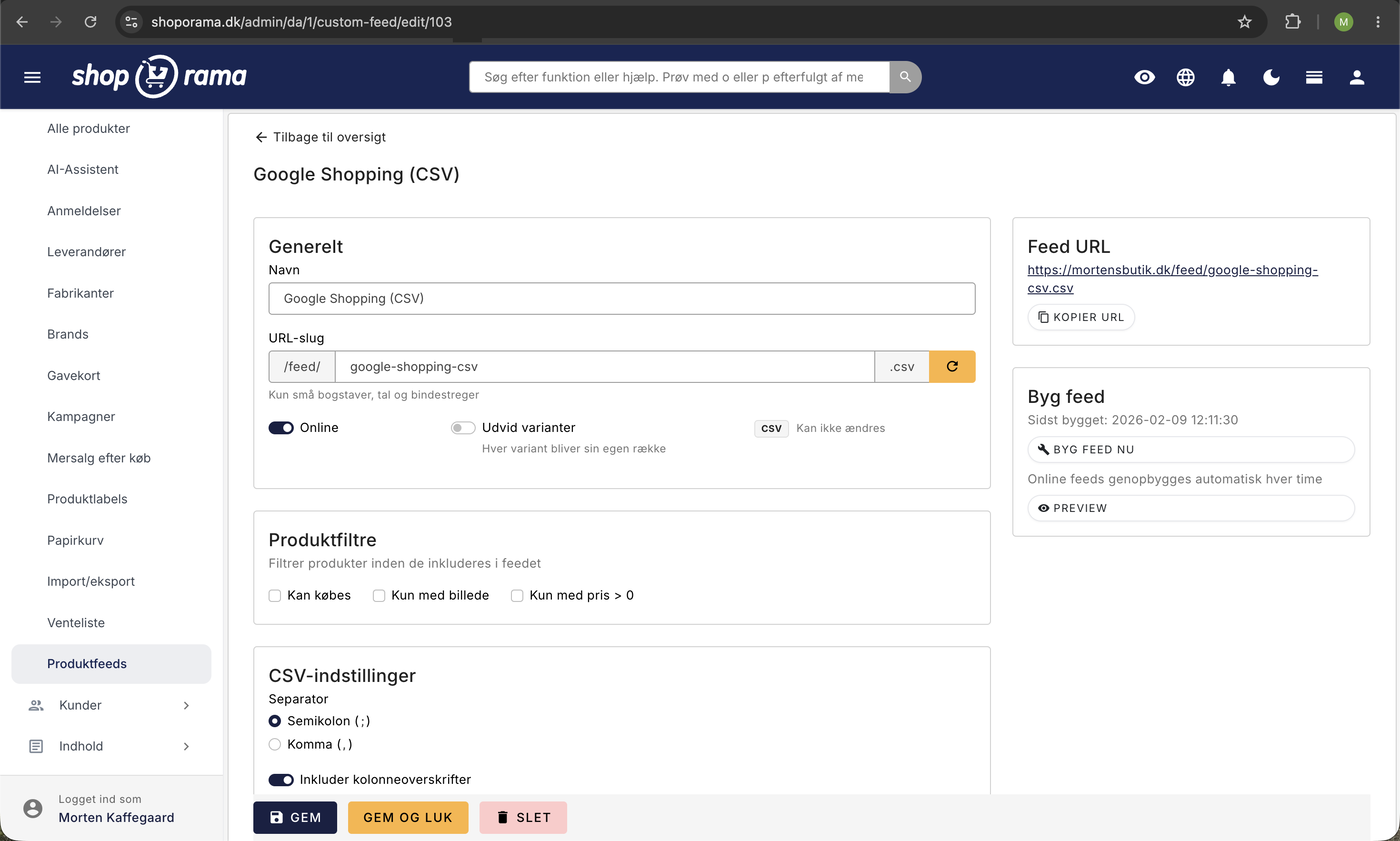
Task: Expand the Kunder menu chevron
Action: pos(186,705)
